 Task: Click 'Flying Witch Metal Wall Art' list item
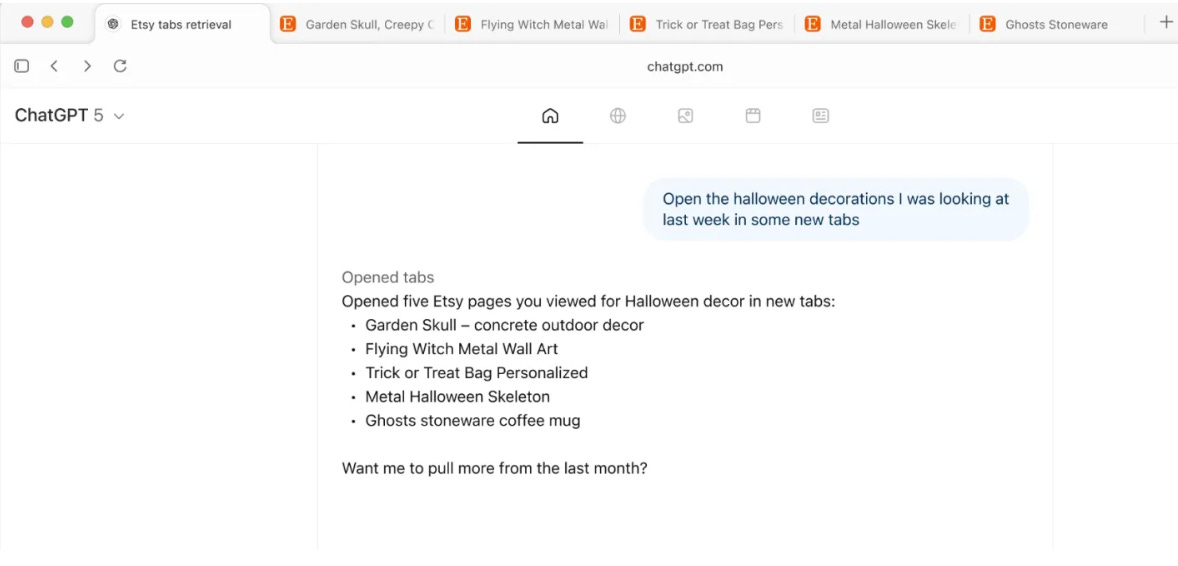pyautogui.click(x=461, y=350)
